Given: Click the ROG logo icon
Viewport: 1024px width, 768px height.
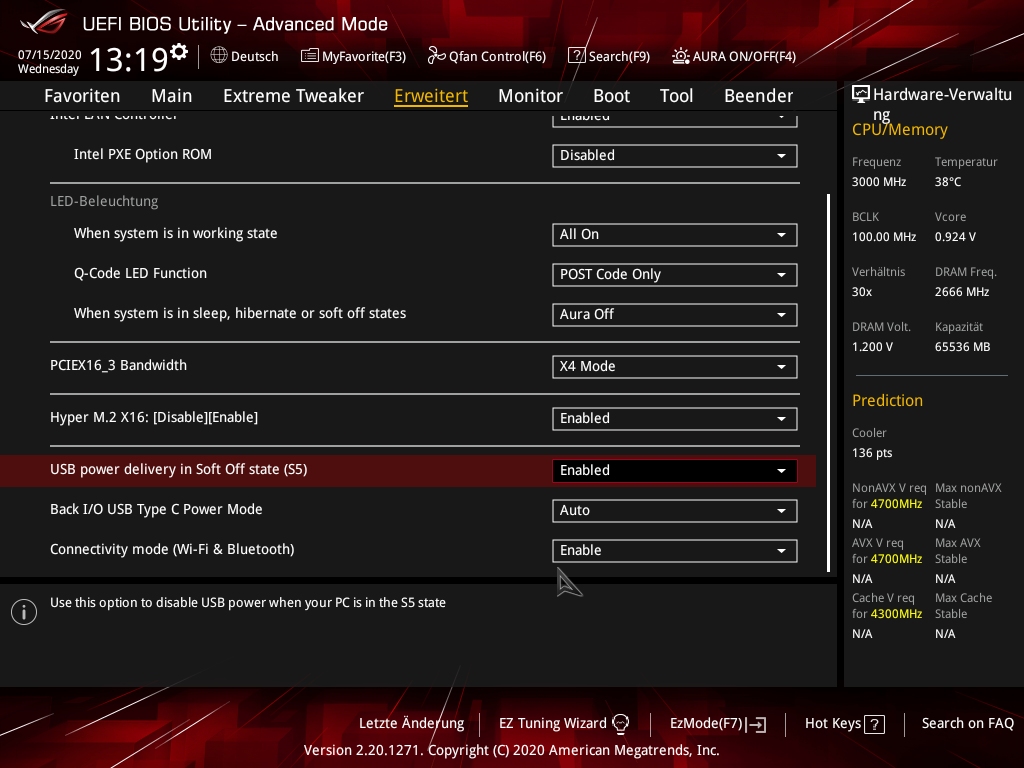Looking at the screenshot, I should coord(43,22).
